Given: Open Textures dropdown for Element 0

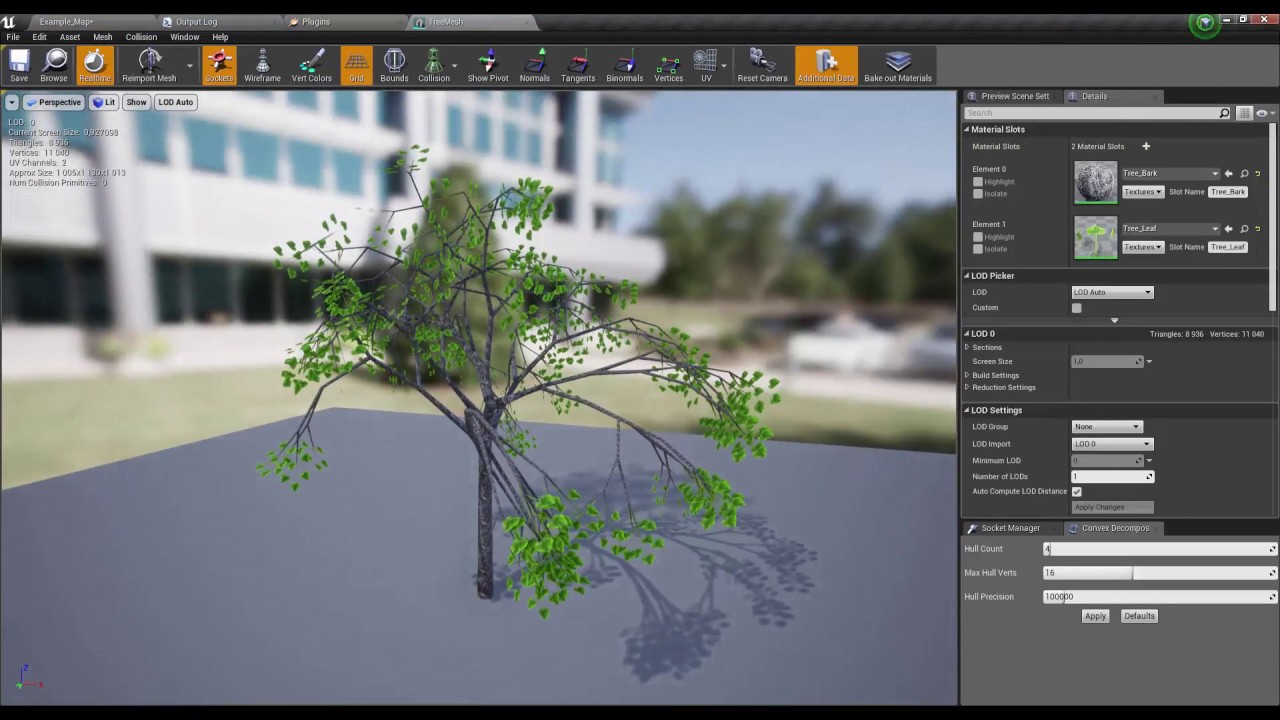Looking at the screenshot, I should click(x=1143, y=192).
